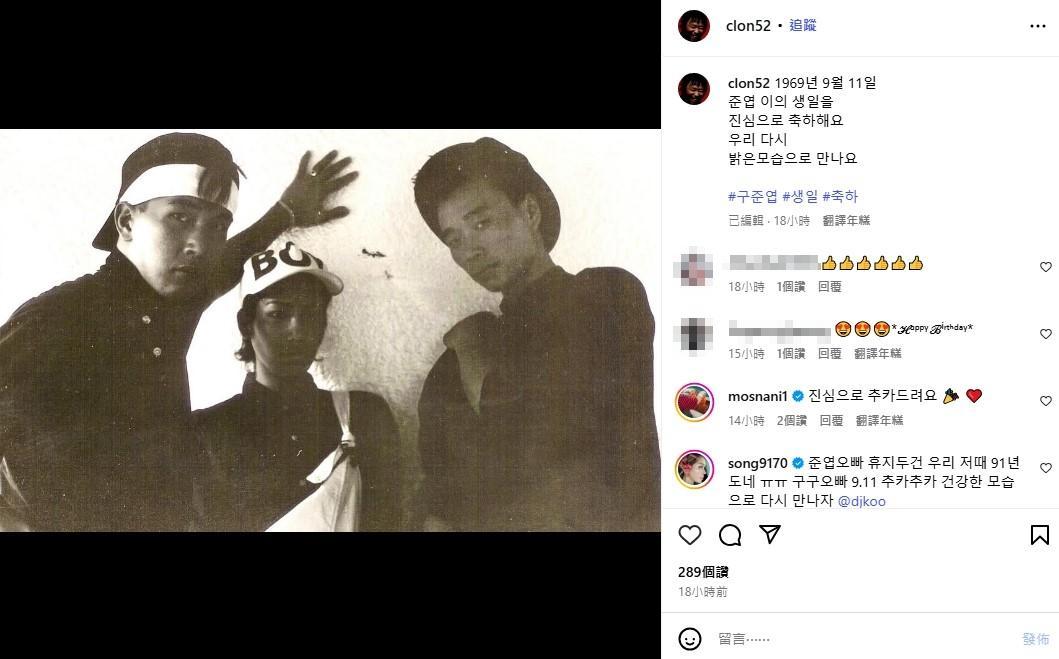The width and height of the screenshot is (1059, 659).
Task: Open the three-dot more options menu
Action: (1037, 26)
